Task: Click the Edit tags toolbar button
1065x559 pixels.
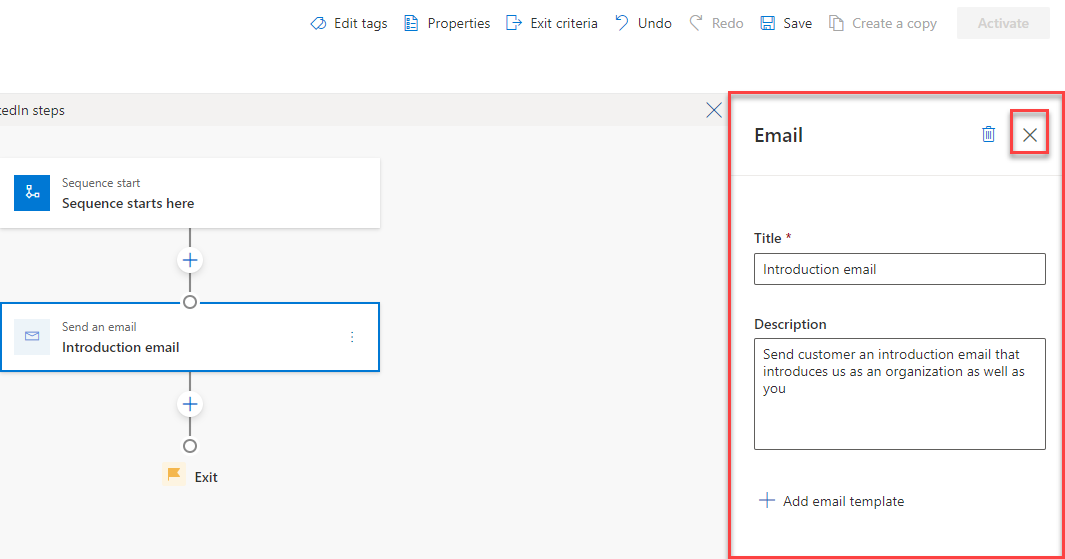Action: click(348, 23)
